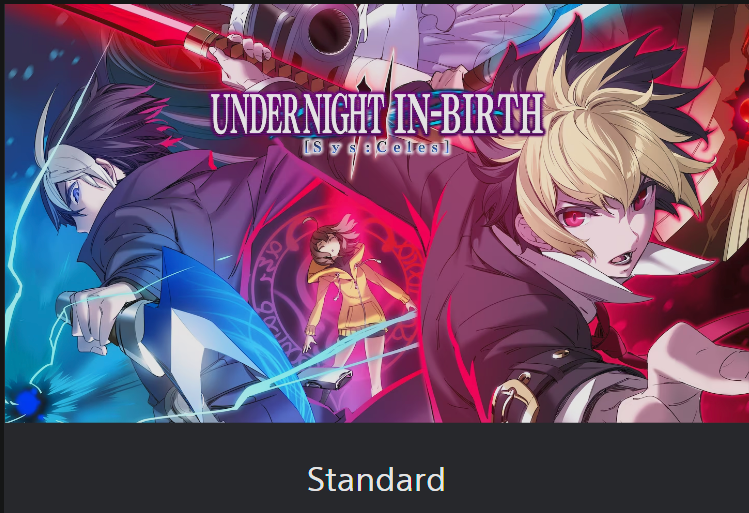Screen dimensions: 749x513
Task: Click the UNDER NIGHT IN-BIRTH title logo
Action: click(377, 114)
